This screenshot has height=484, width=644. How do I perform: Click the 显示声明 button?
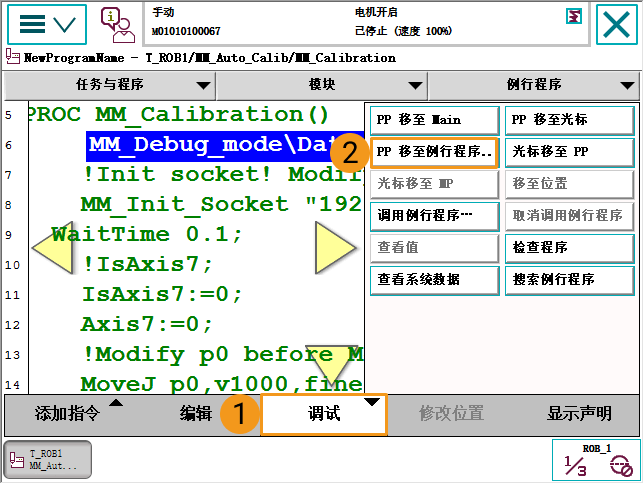(x=579, y=414)
